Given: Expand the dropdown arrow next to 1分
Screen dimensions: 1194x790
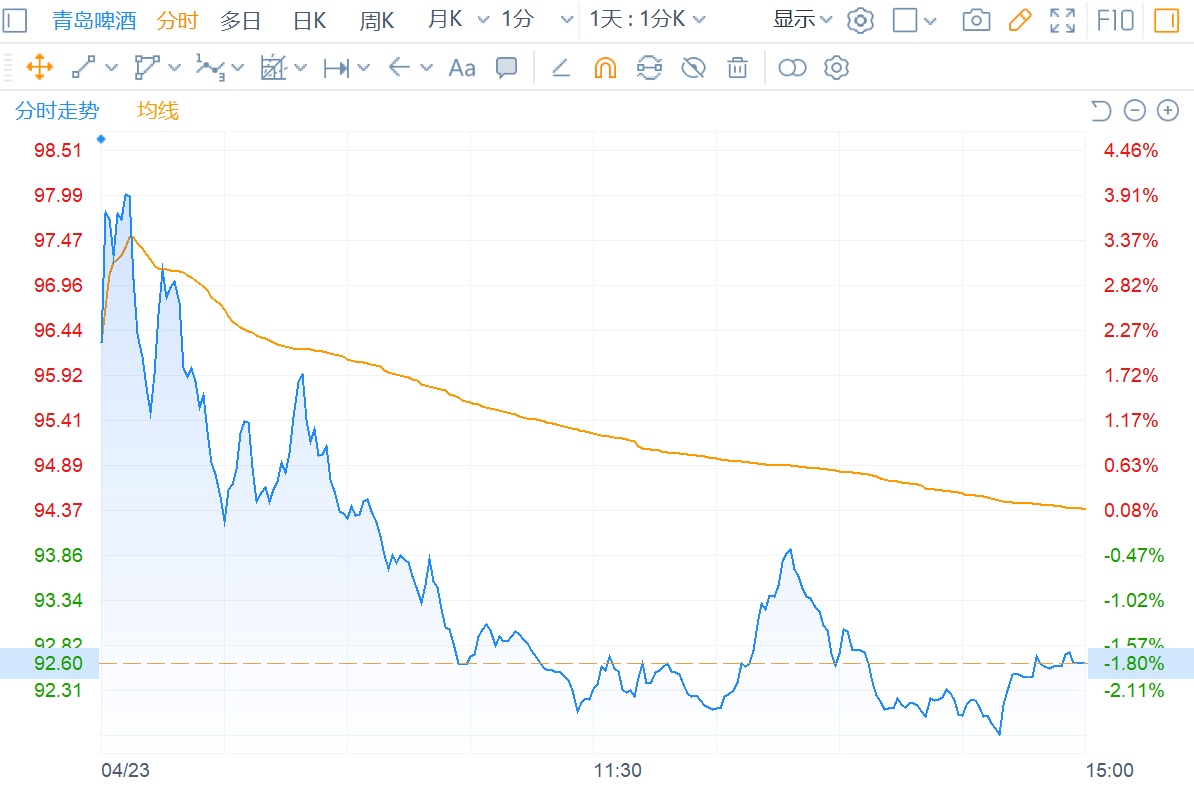Looking at the screenshot, I should [x=567, y=20].
